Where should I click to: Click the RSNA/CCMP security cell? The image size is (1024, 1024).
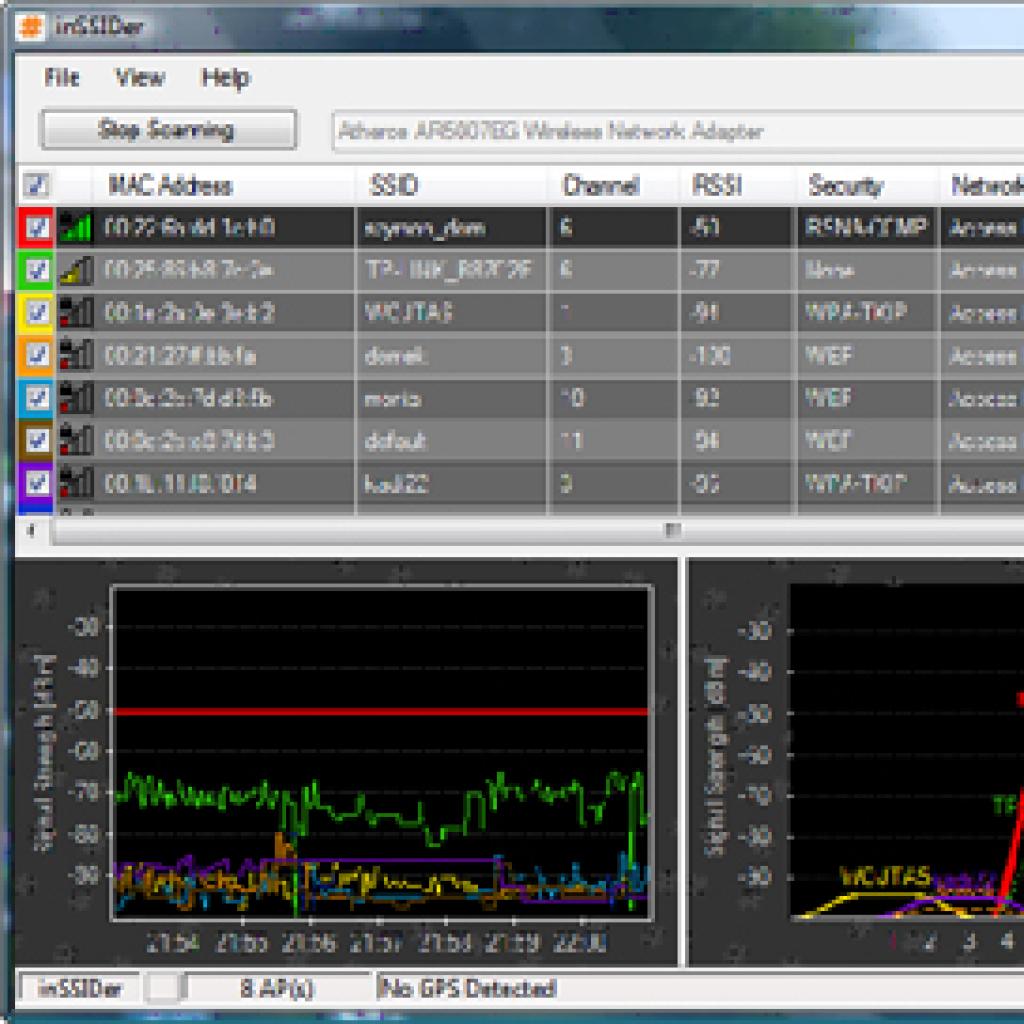(867, 227)
